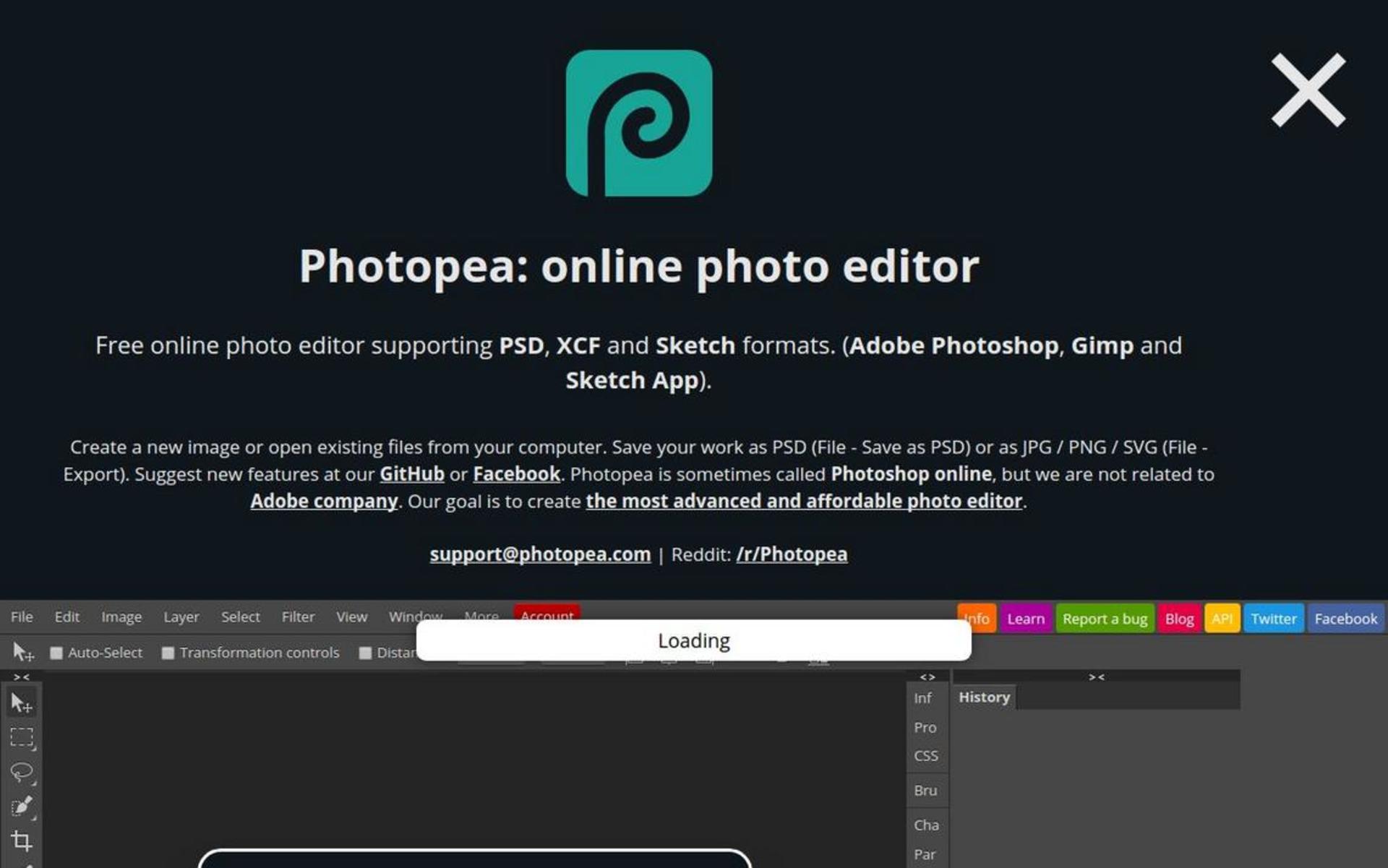The height and width of the screenshot is (868, 1388).
Task: Follow the Facebook link in description text
Action: (516, 474)
